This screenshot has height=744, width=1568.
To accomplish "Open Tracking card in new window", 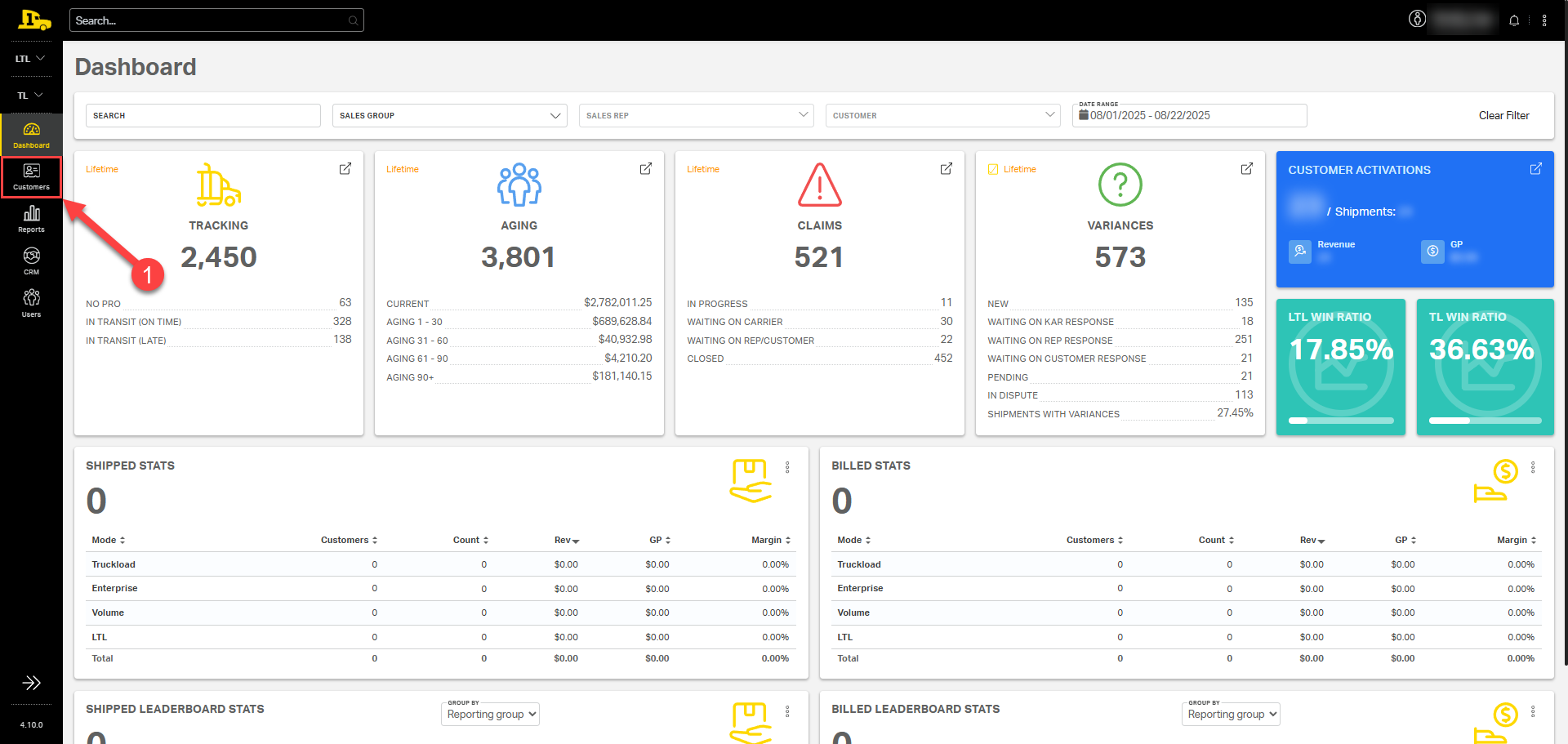I will point(345,168).
